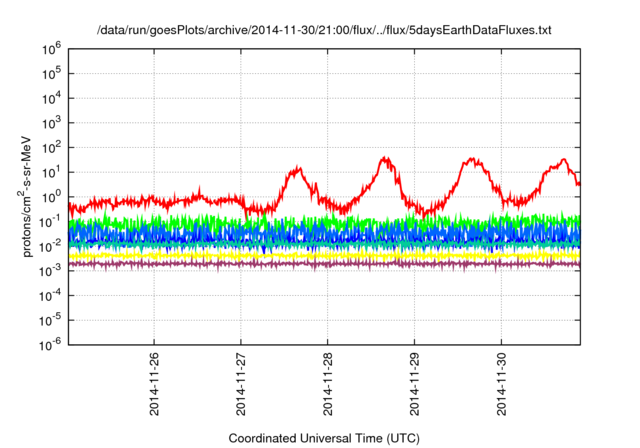Click the red flux peak before 2014-11-29
640x448 pixels.
click(385, 160)
